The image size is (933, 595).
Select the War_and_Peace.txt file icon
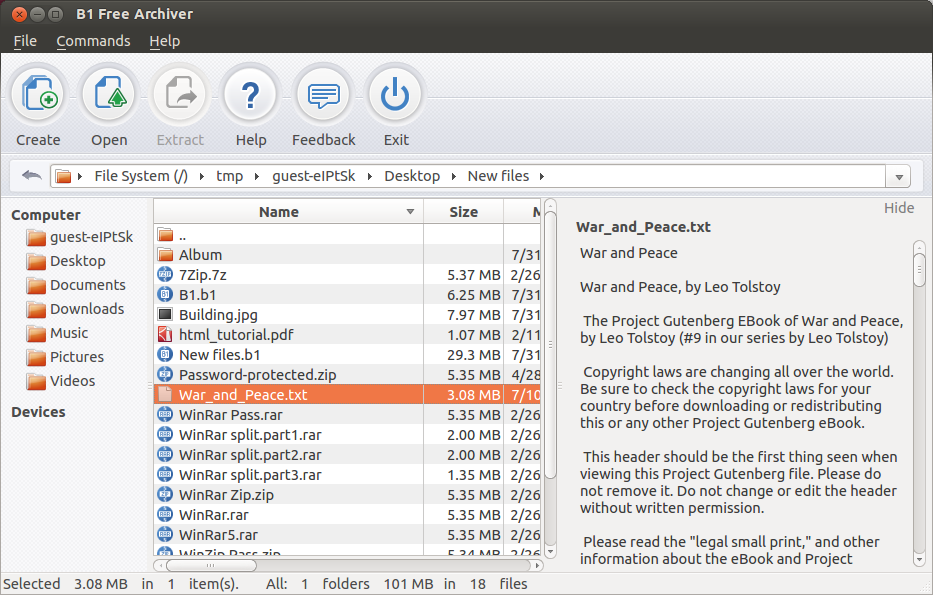coord(165,394)
